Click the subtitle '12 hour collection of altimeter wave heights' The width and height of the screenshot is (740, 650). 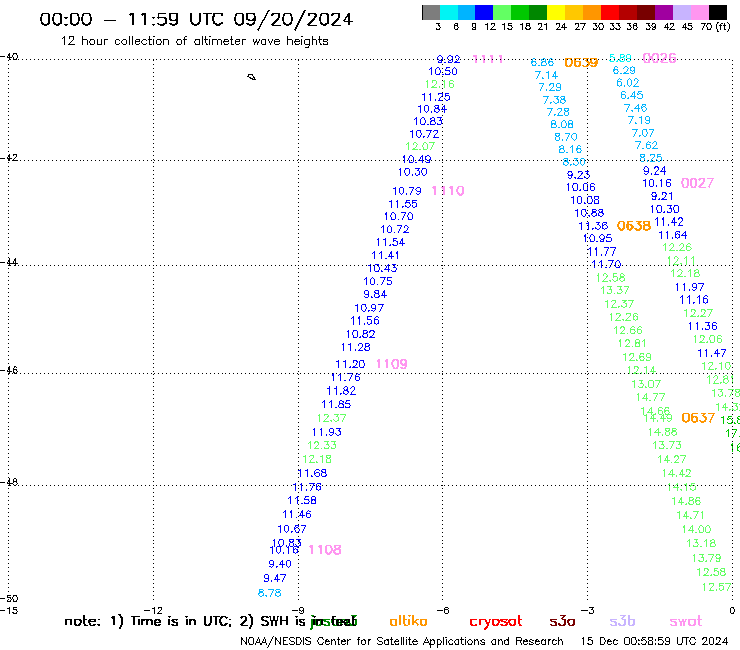(x=194, y=41)
